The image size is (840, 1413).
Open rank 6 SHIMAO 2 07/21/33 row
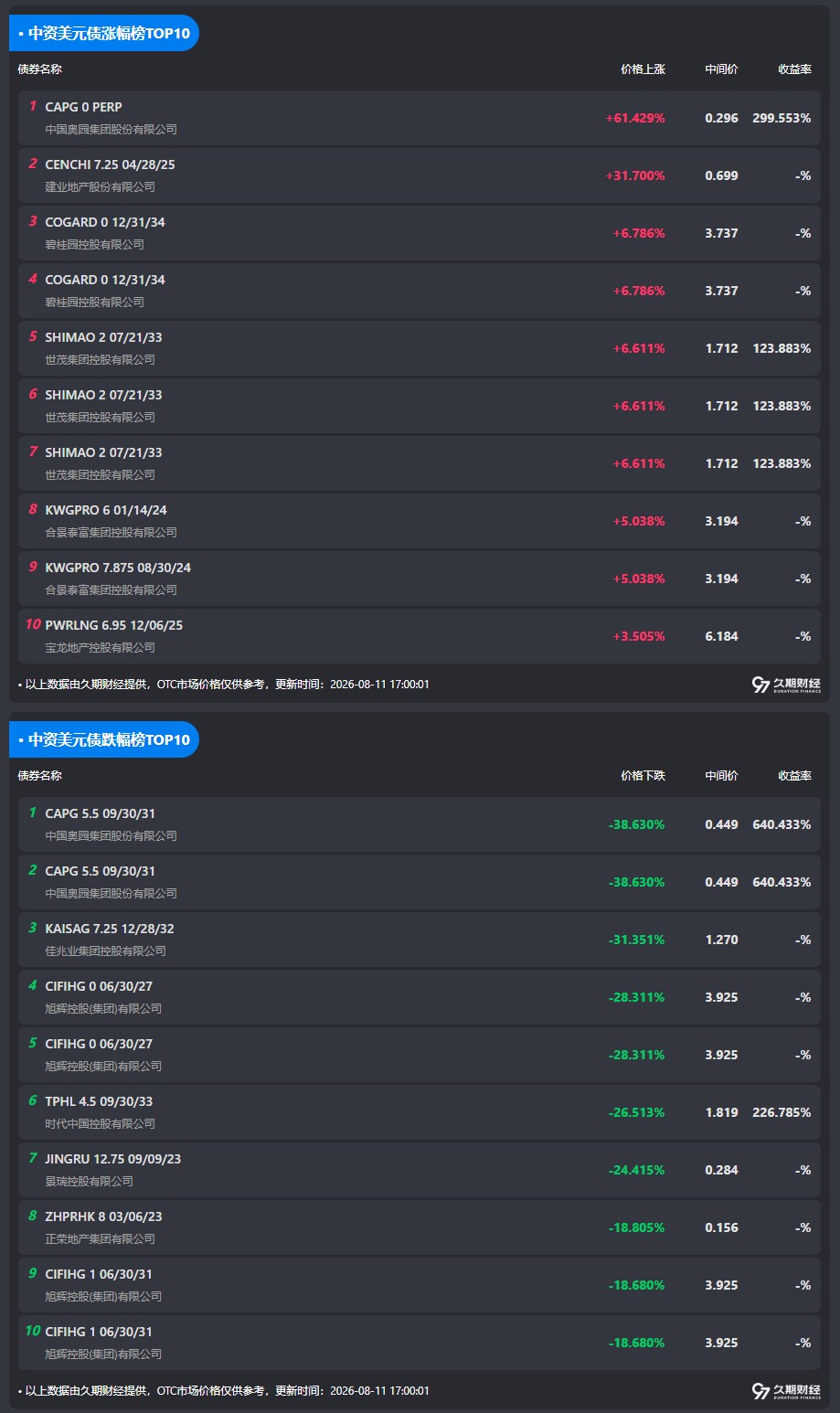tap(420, 406)
